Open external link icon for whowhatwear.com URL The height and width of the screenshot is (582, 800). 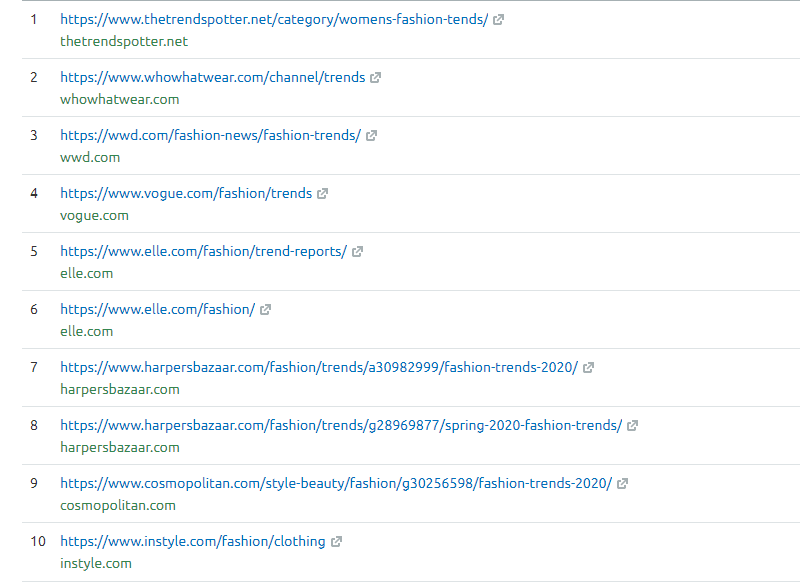click(376, 78)
